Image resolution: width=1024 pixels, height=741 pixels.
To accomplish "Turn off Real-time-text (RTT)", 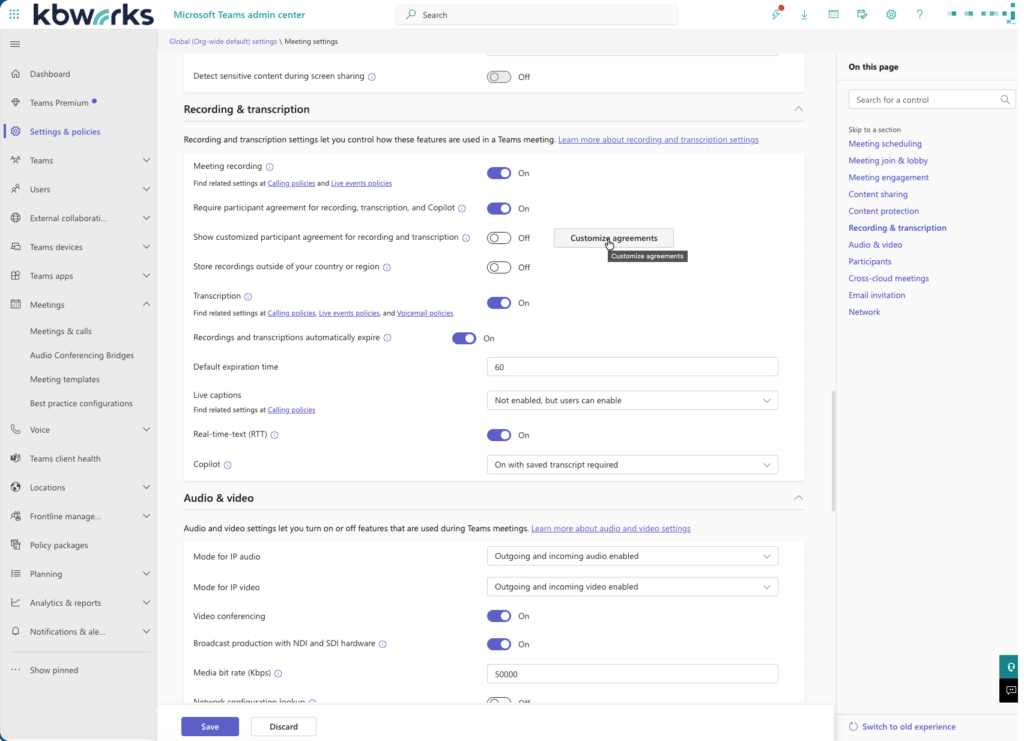I will click(499, 435).
